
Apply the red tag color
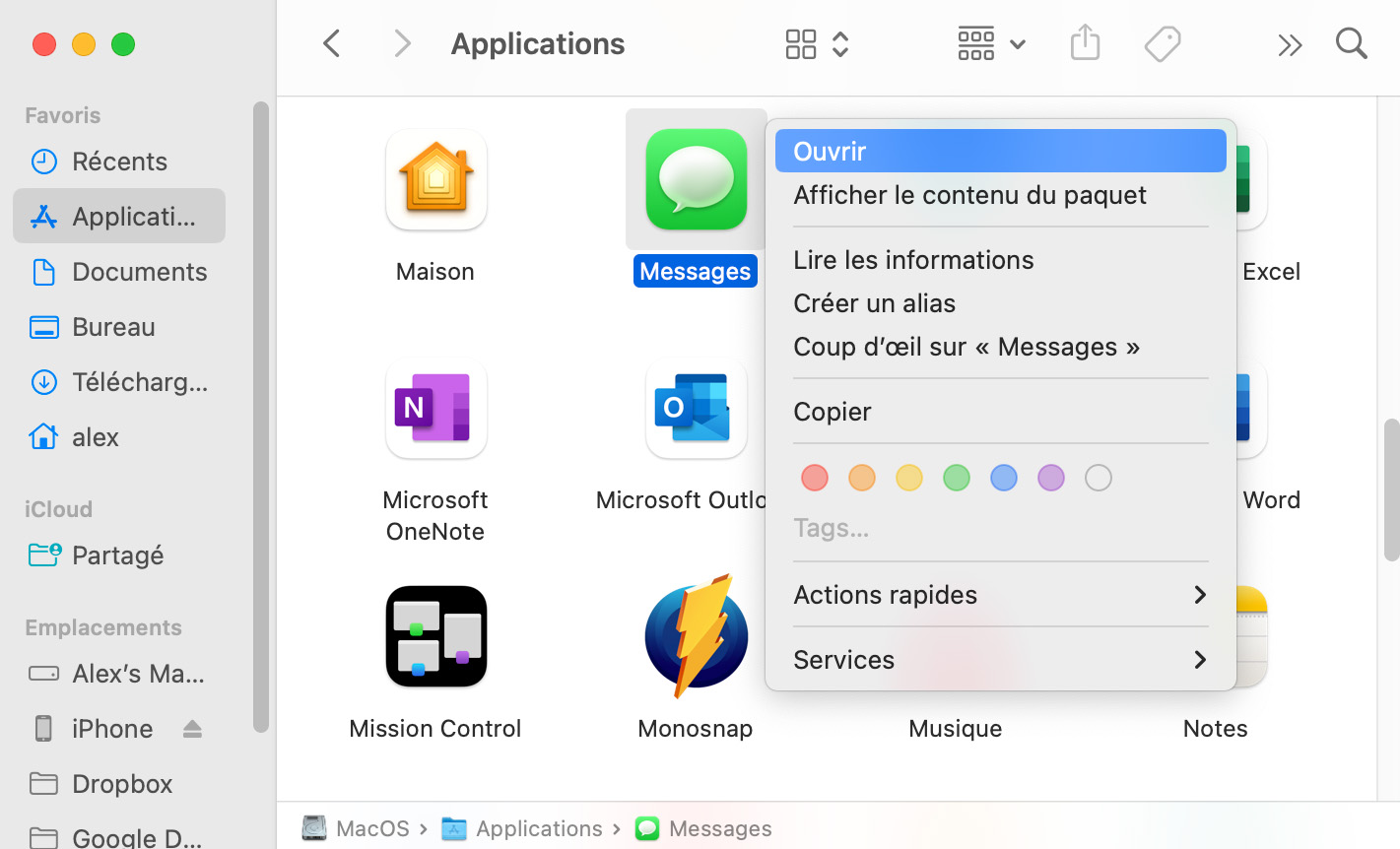(x=815, y=478)
